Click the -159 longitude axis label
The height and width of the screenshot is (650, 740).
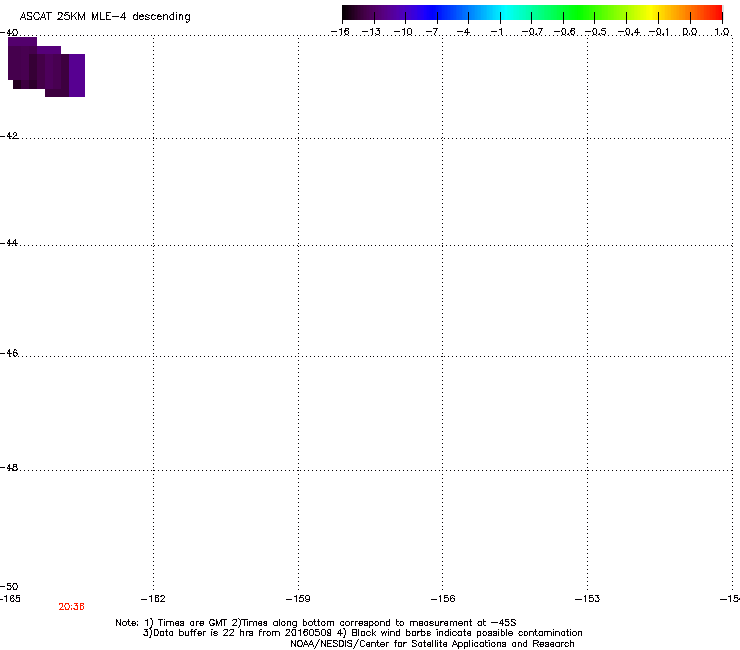tap(298, 599)
